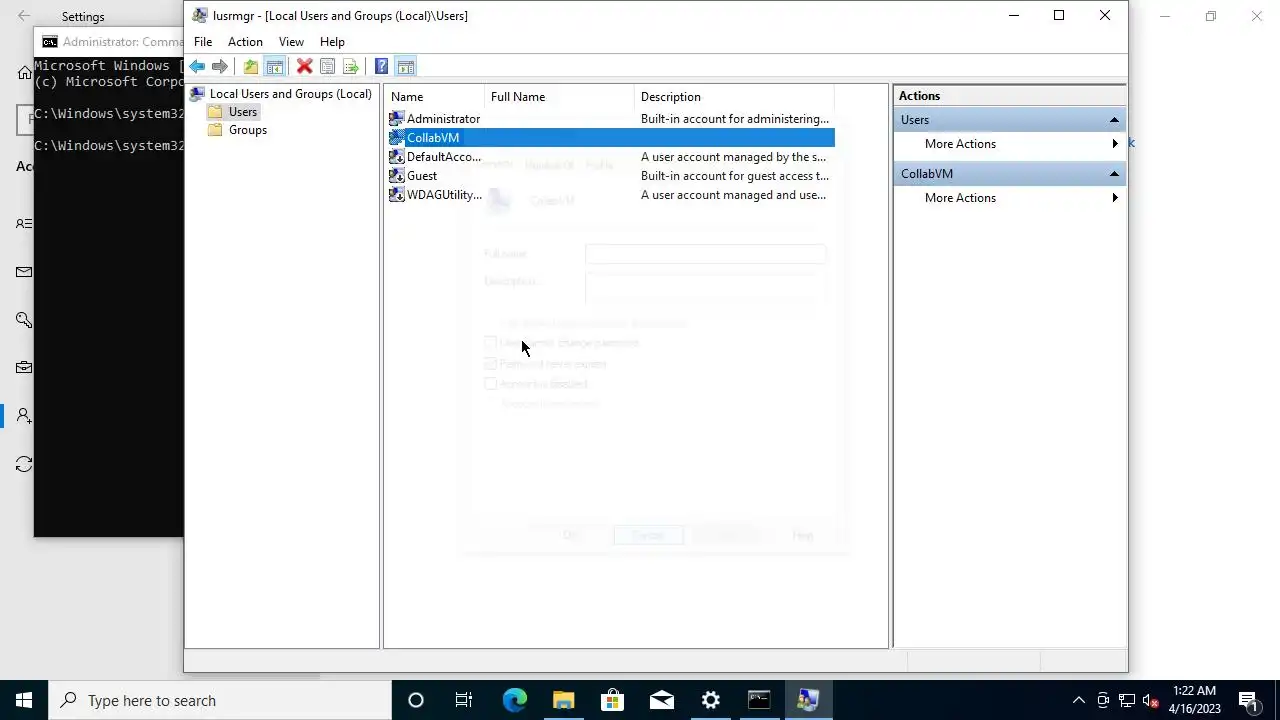Open Family & other users icon in Settings
Image resolution: width=1280 pixels, height=720 pixels.
[24, 416]
